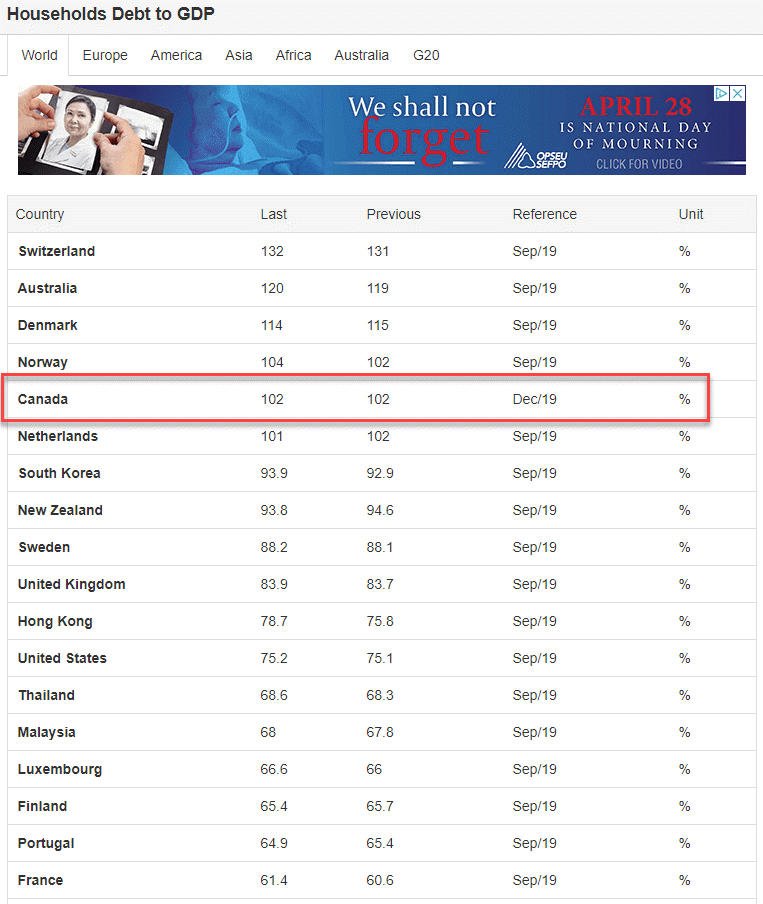Click Australia's last value 120
This screenshot has width=763, height=904.
272,288
